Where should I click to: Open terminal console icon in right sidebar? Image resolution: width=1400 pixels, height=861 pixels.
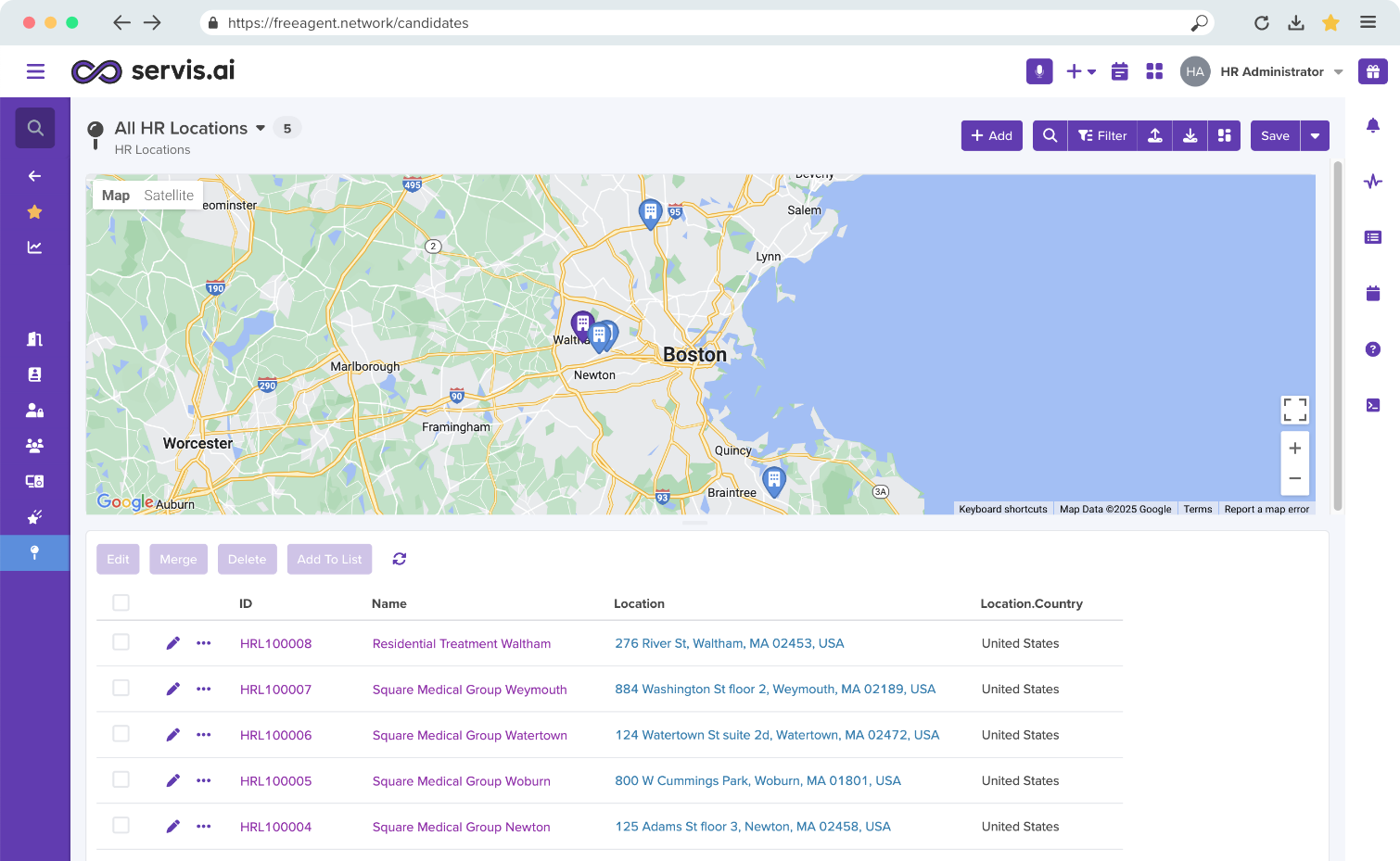point(1373,405)
